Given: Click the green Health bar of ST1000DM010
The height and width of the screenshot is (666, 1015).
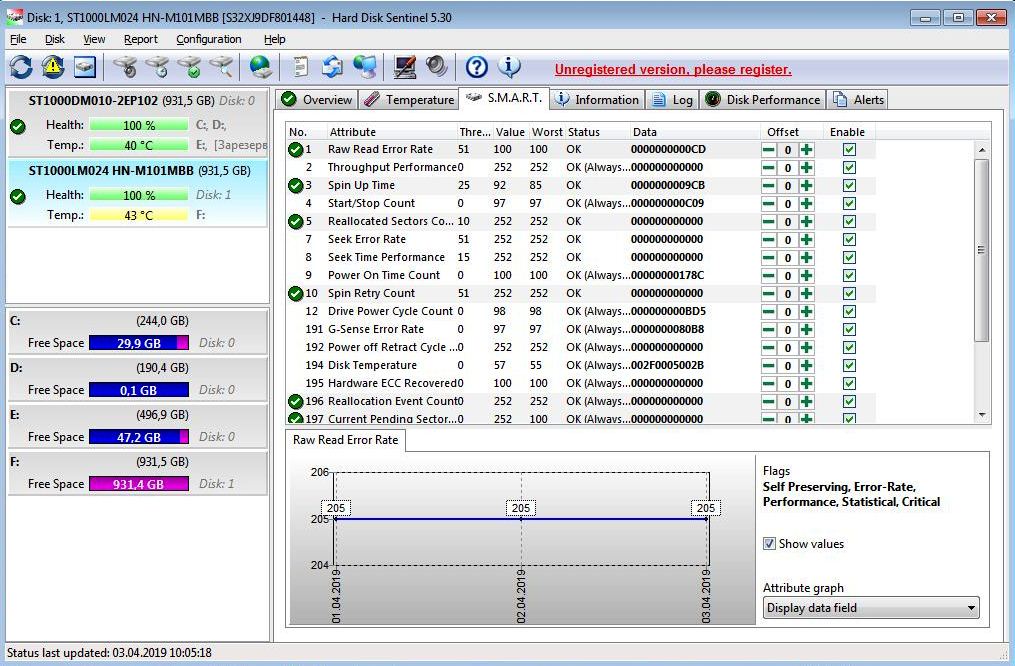Looking at the screenshot, I should point(139,125).
